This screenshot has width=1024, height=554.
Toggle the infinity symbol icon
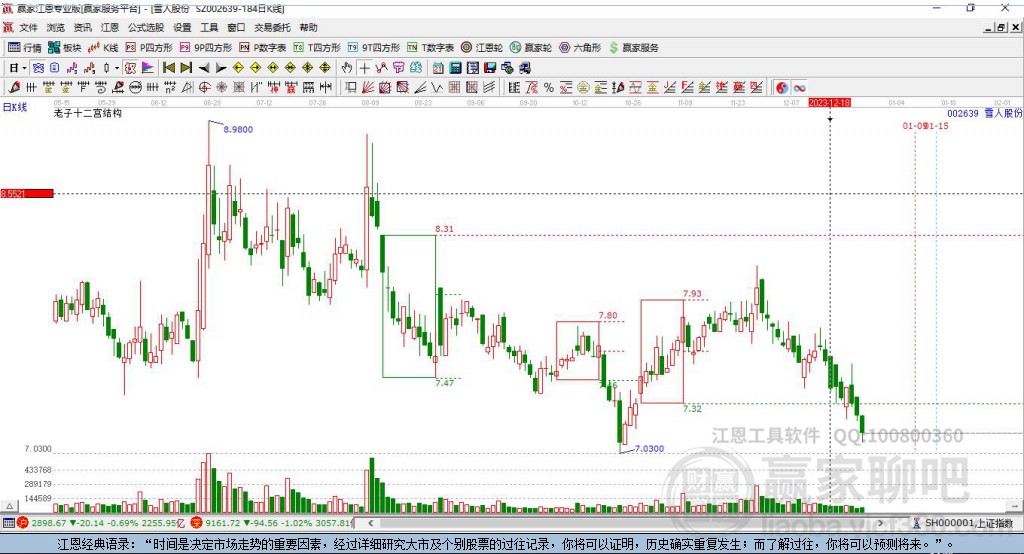point(799,88)
